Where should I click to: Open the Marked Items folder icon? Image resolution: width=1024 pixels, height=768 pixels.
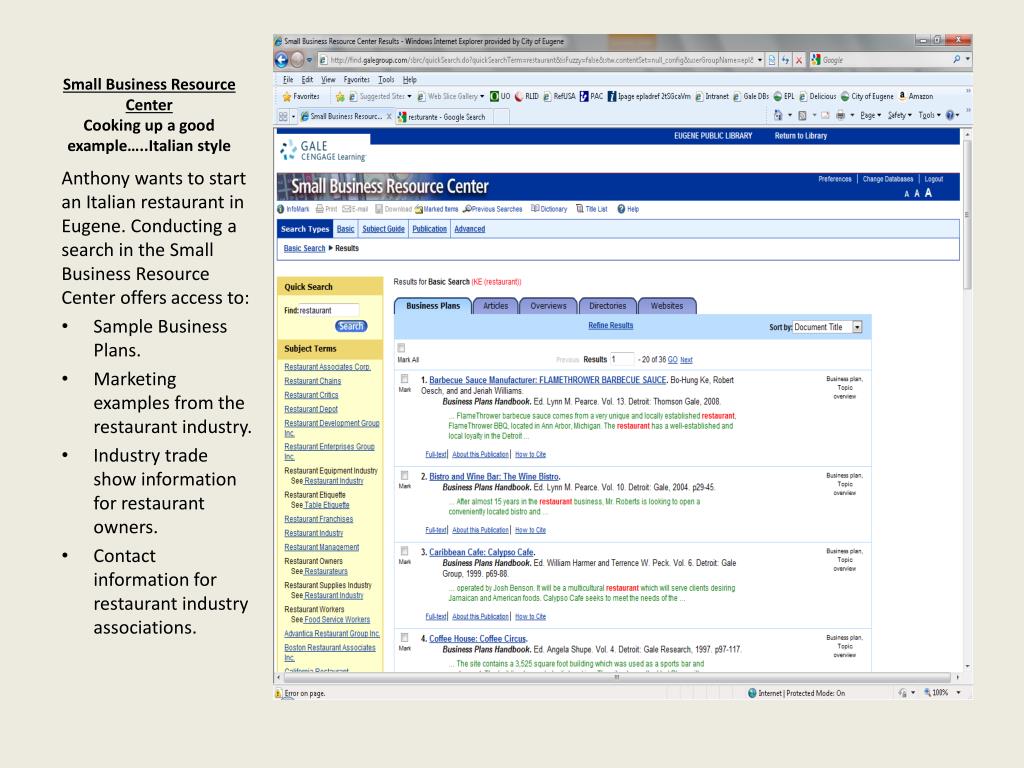coord(419,210)
